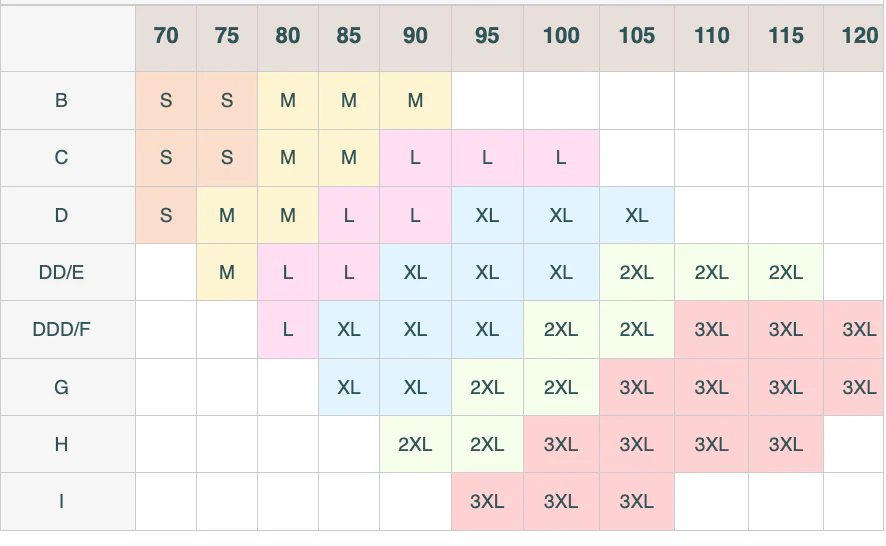Screen dimensions: 886x546
Task: Click the M cell for B cup, 90
Action: click(x=415, y=100)
